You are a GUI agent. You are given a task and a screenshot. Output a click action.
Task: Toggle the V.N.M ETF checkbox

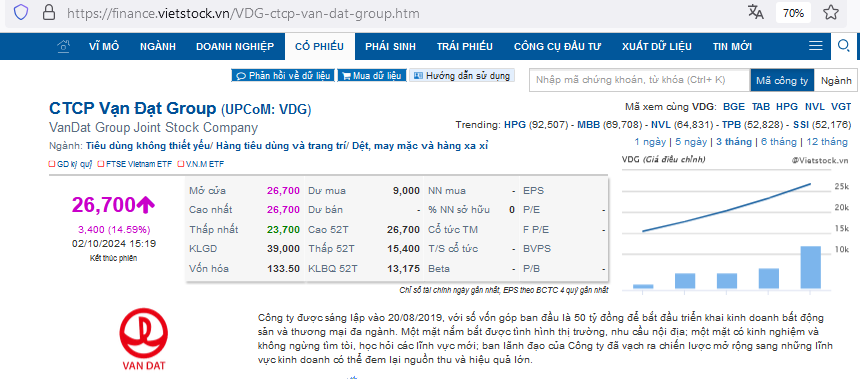coord(180,164)
